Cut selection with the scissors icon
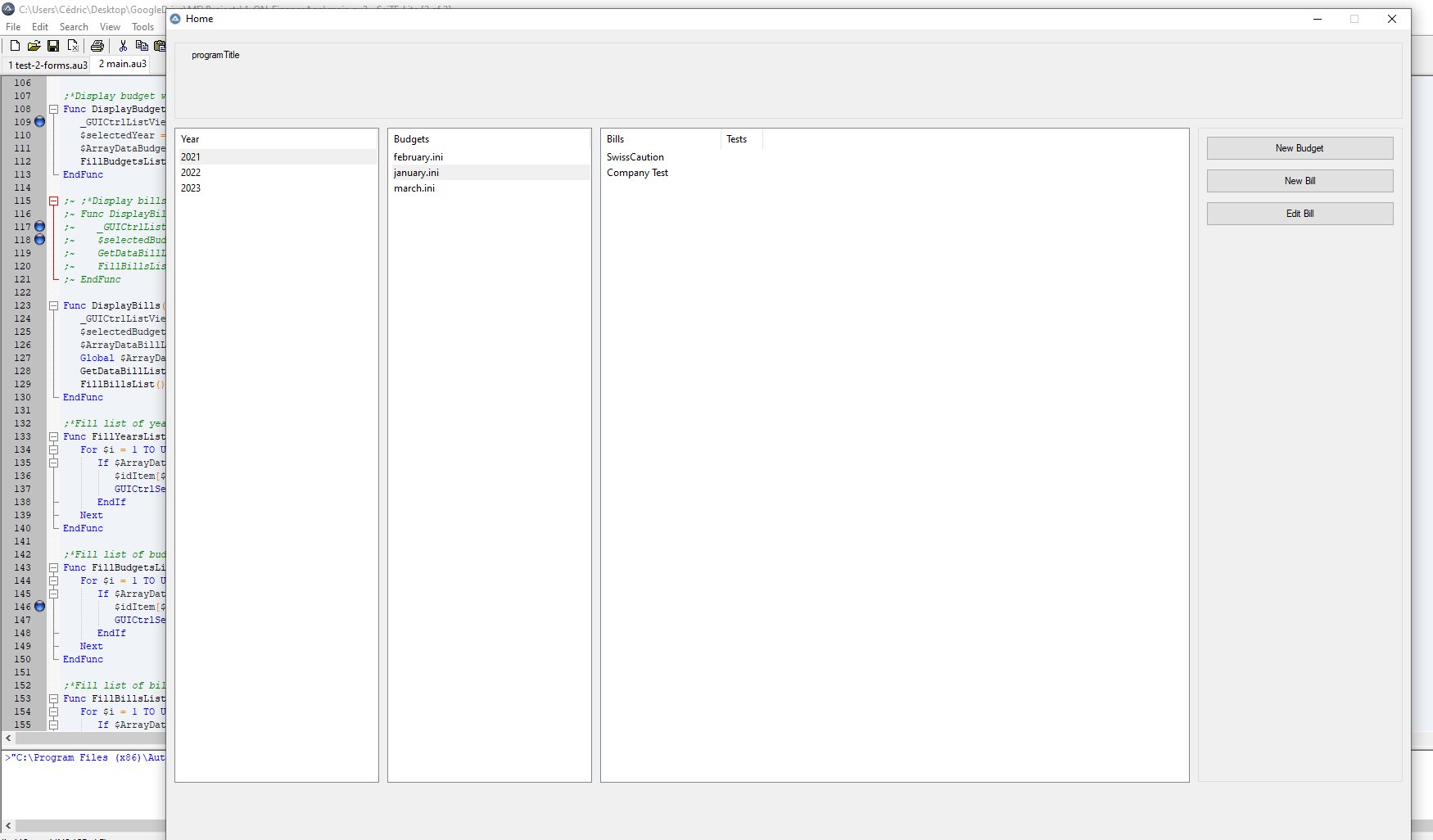The image size is (1433, 840). point(123,46)
